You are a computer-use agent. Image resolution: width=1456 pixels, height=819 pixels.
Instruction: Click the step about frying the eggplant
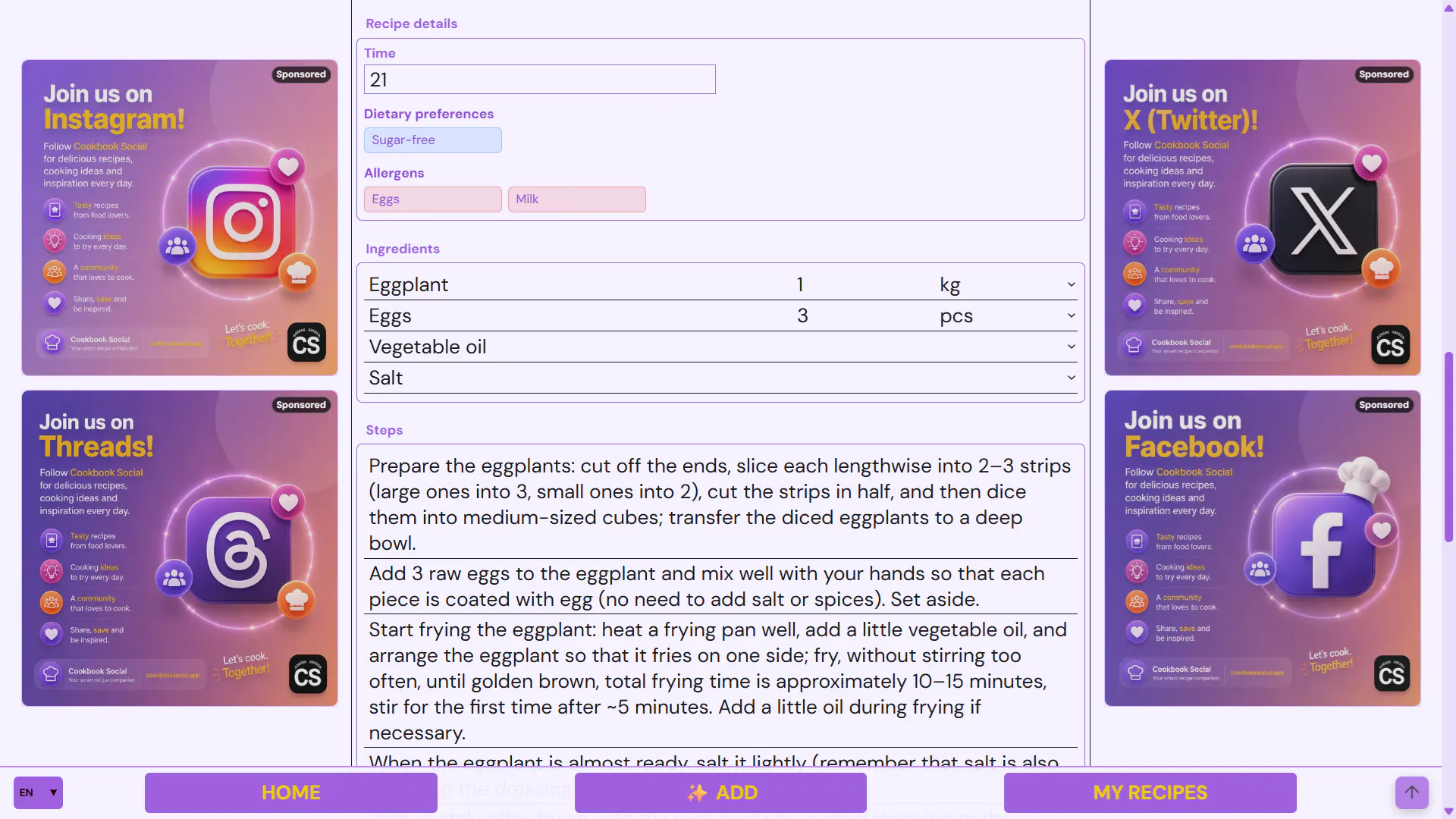coord(720,681)
